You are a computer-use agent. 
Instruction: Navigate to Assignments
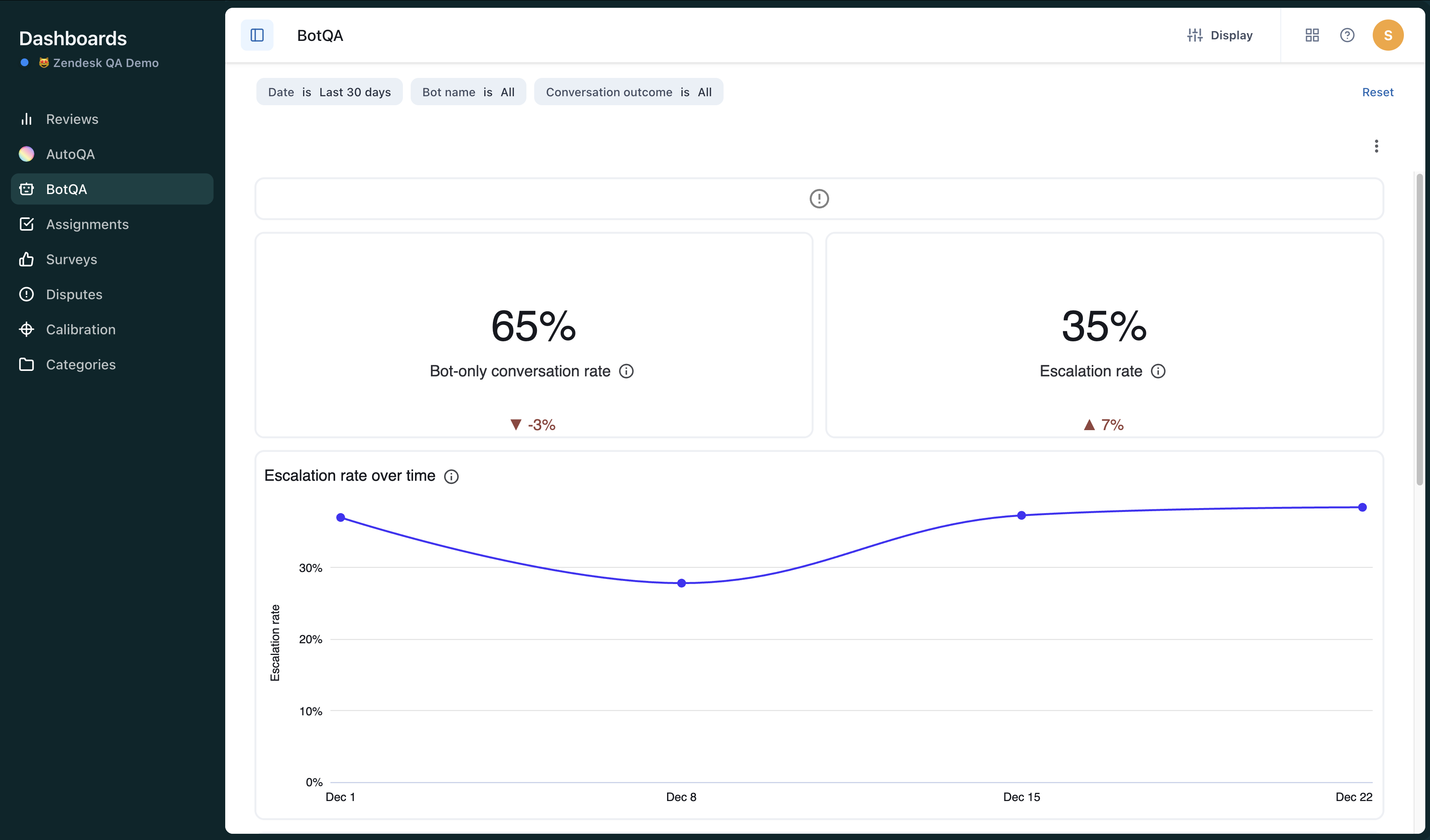(x=87, y=224)
